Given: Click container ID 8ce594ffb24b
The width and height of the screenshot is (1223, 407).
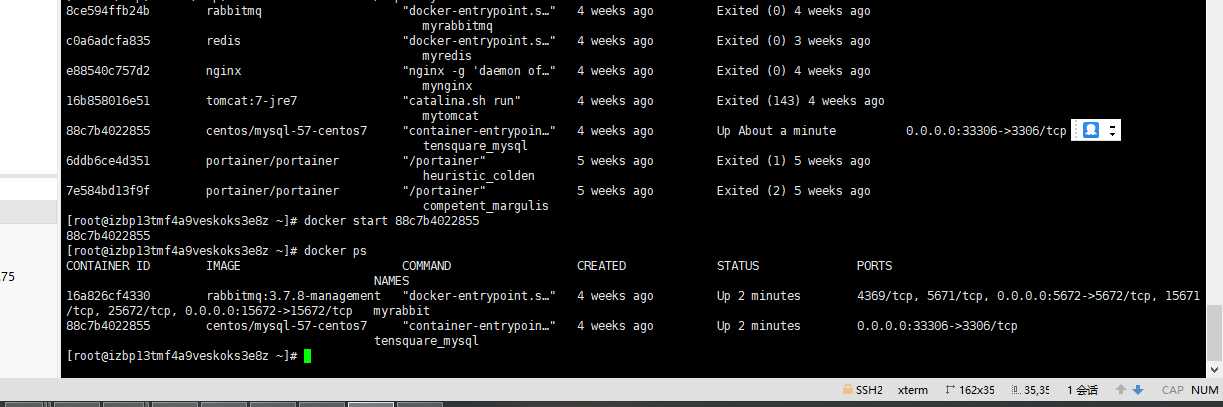Looking at the screenshot, I should click(108, 11).
